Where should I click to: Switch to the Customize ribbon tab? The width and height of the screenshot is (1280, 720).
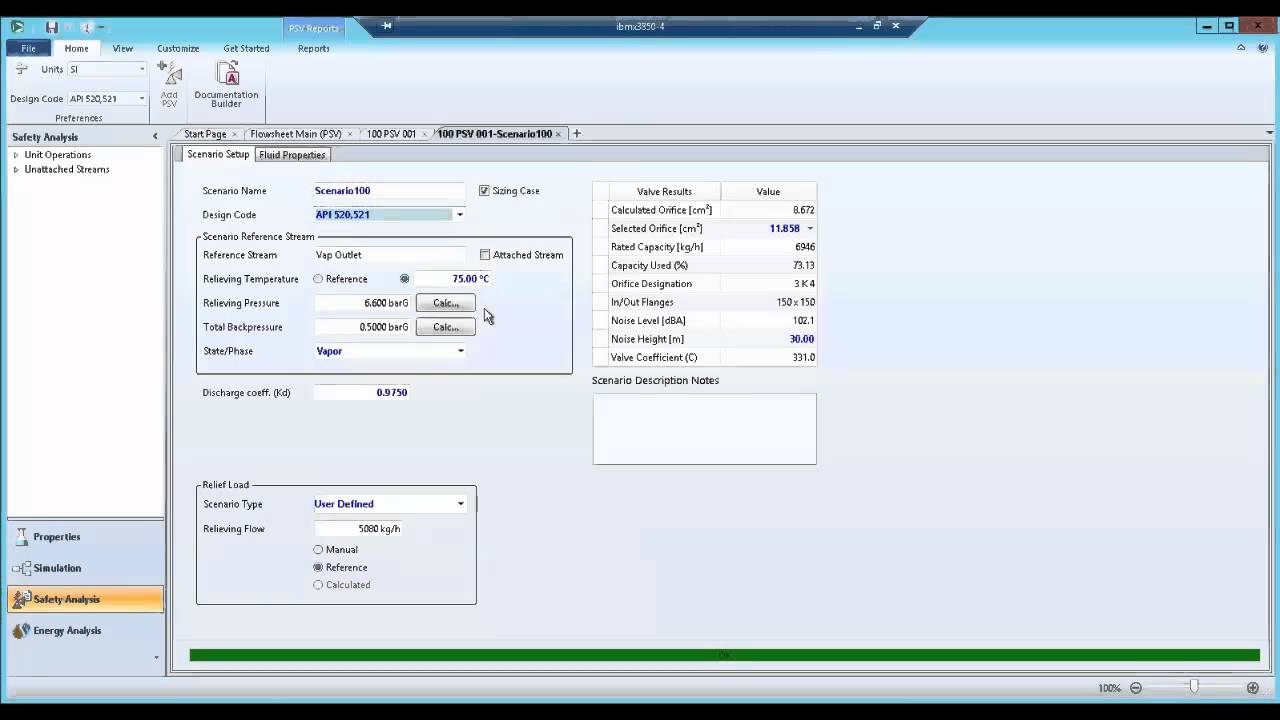point(178,48)
